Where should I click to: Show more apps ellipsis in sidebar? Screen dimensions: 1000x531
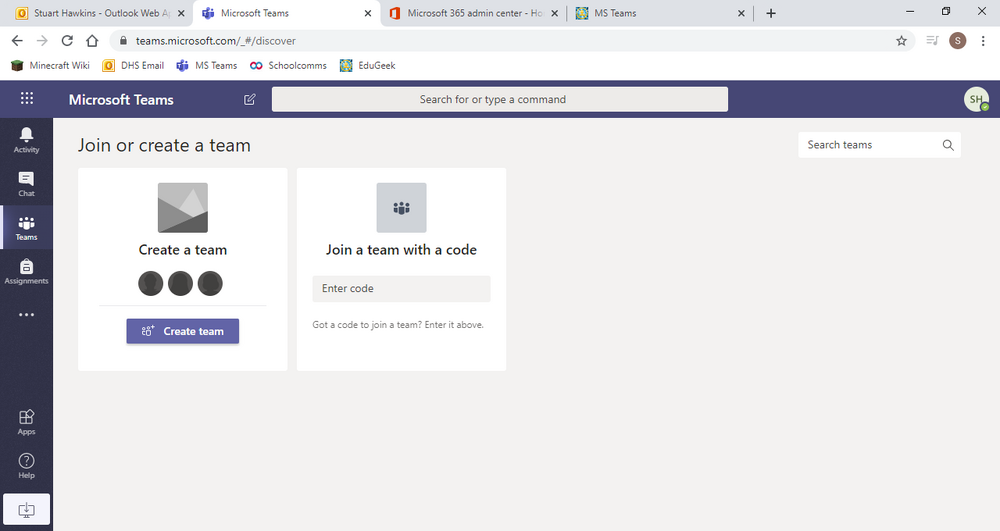[x=26, y=315]
